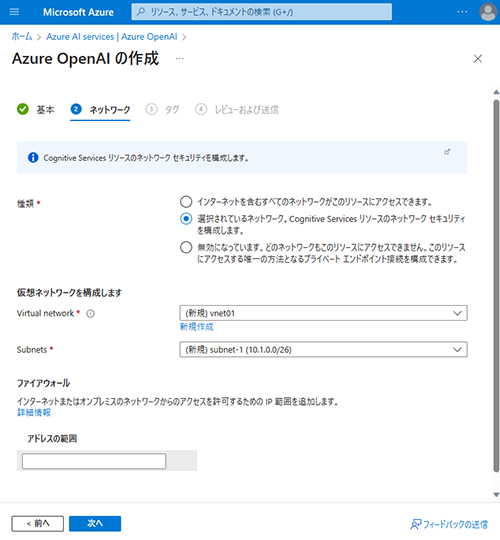Image resolution: width=500 pixels, height=540 pixels.
Task: Click the 次へ button
Action: [95, 523]
